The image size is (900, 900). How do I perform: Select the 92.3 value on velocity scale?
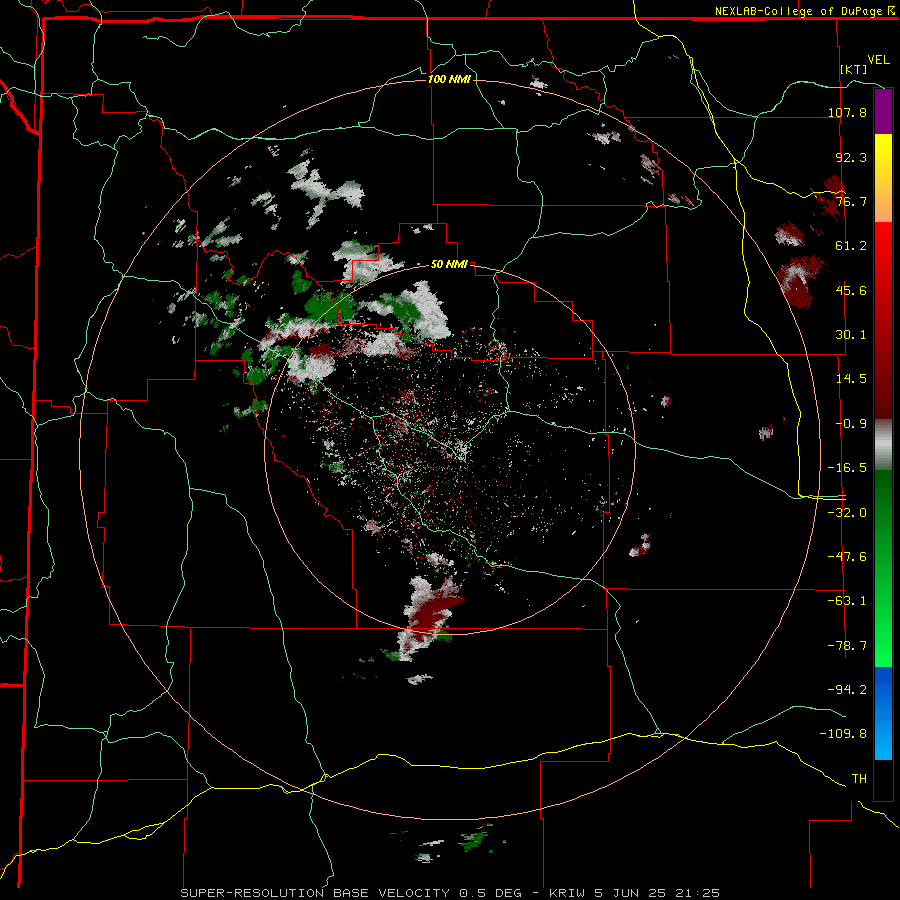pyautogui.click(x=851, y=157)
